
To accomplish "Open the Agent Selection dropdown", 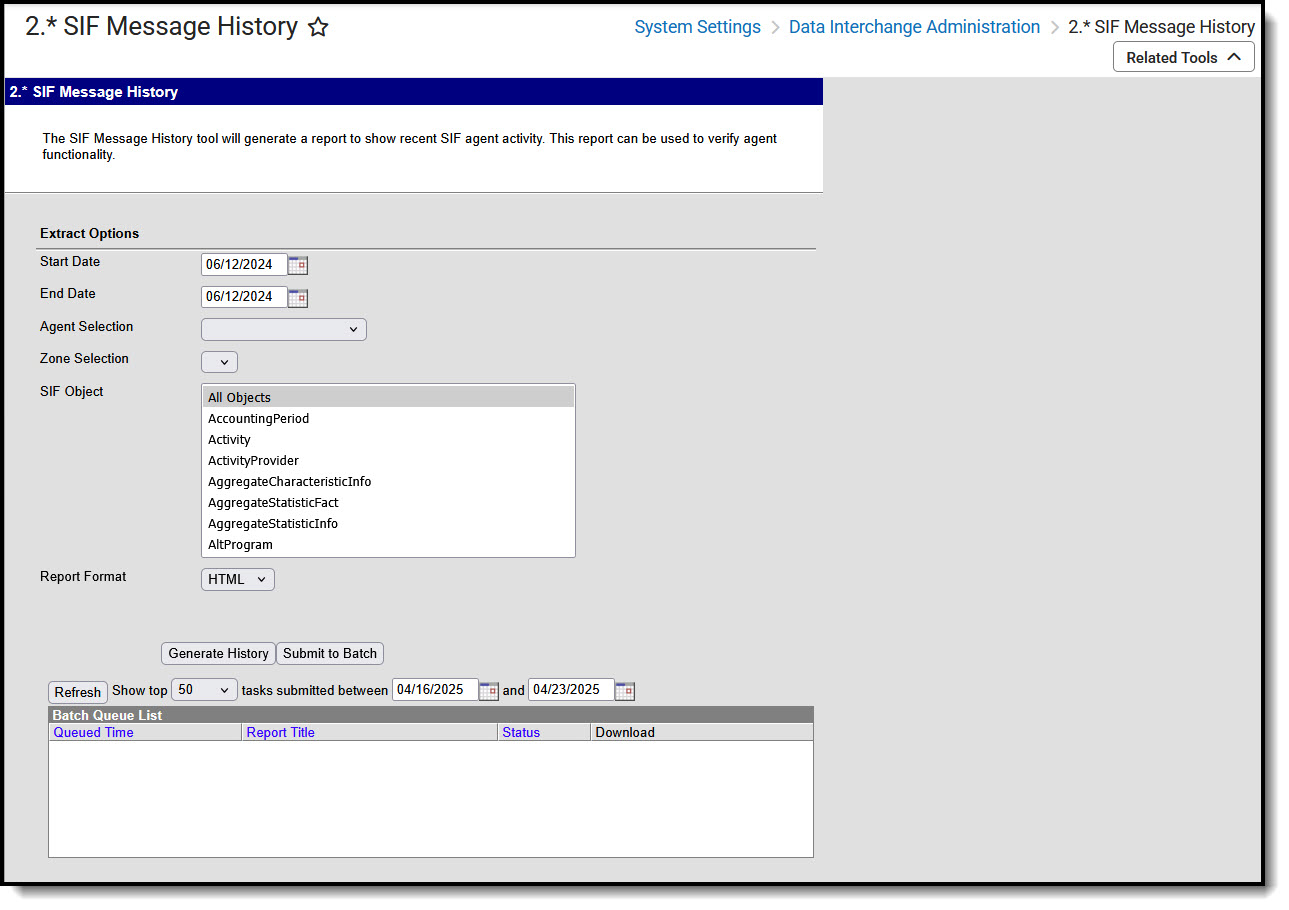I will [284, 329].
